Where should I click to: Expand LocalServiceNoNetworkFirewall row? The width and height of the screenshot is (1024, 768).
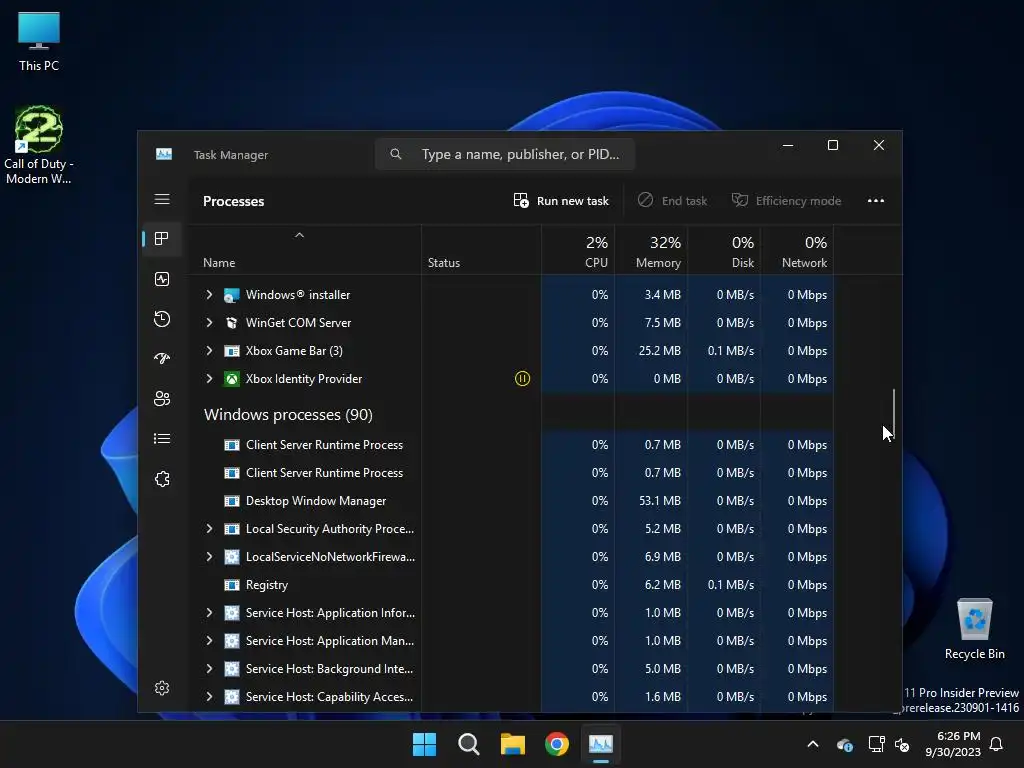pos(209,557)
